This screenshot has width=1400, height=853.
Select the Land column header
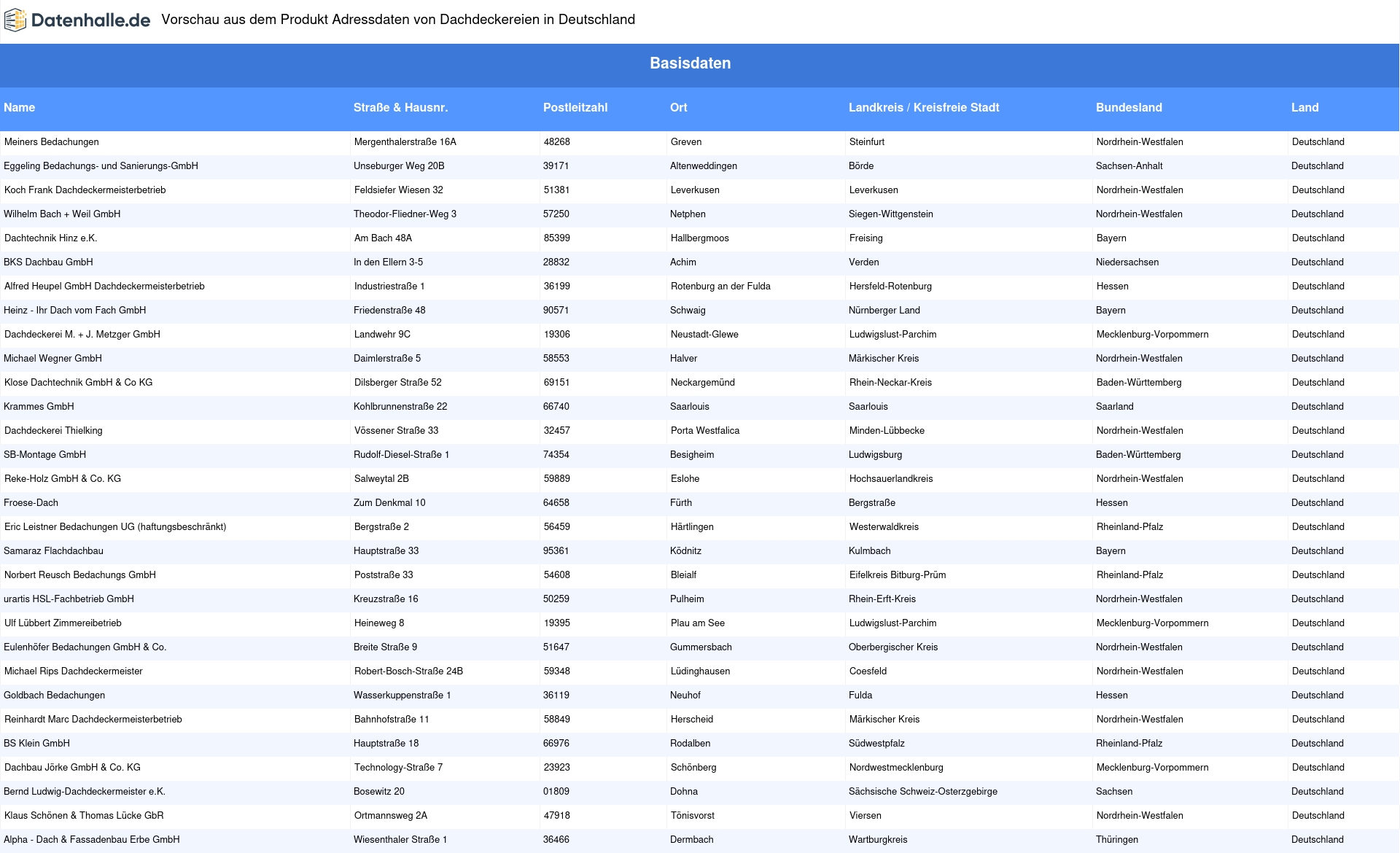tap(1304, 107)
